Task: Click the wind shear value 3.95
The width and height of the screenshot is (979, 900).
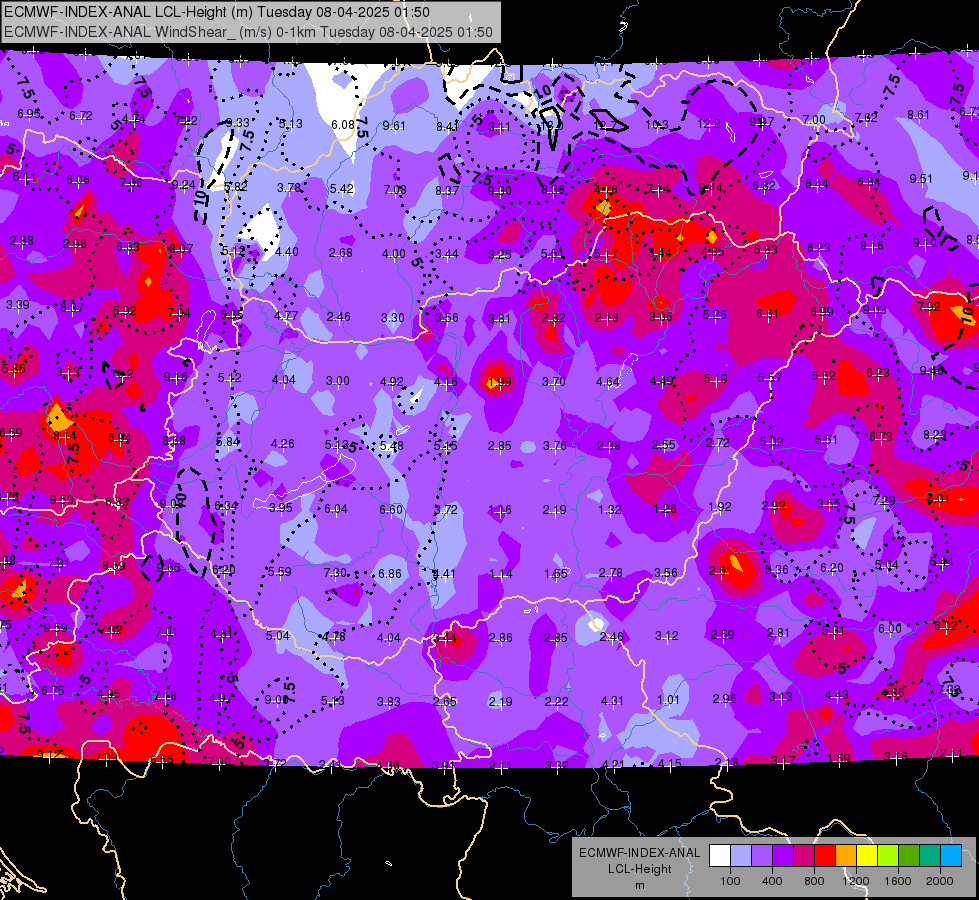Action: 280,508
